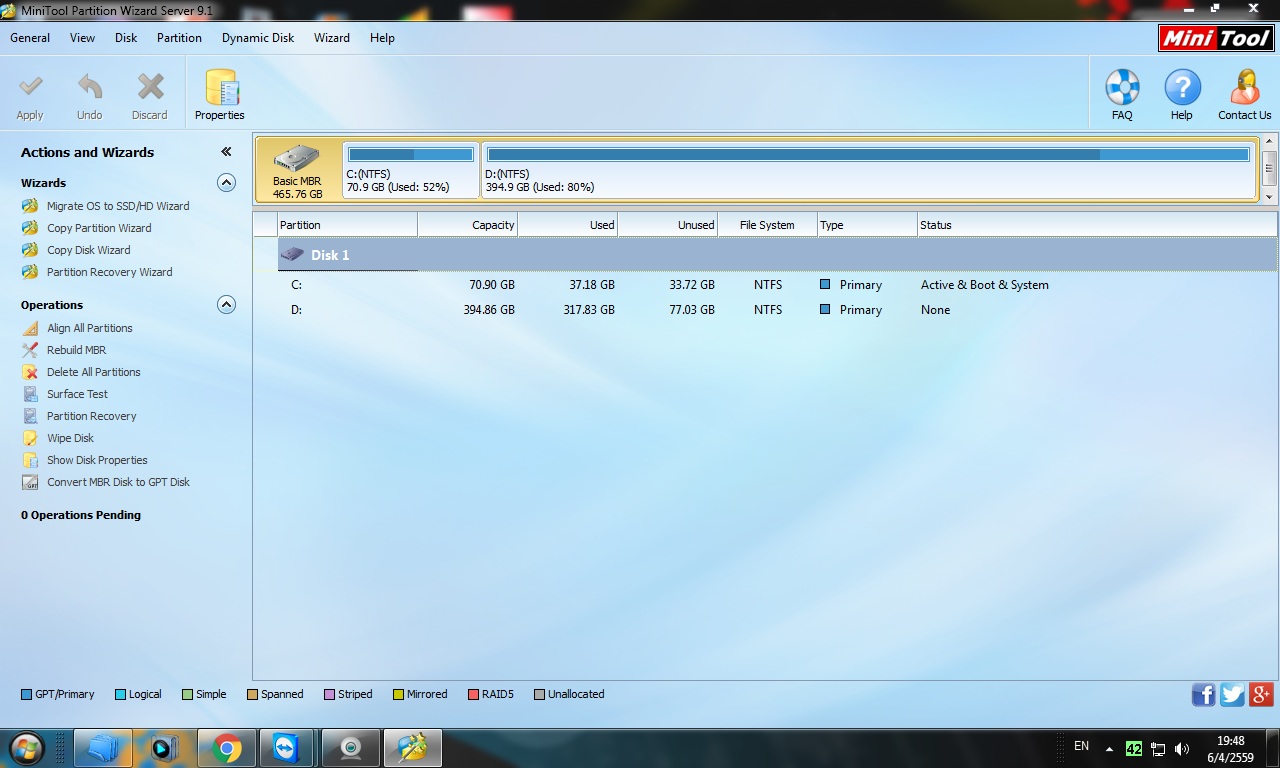The height and width of the screenshot is (768, 1280).
Task: Open the Partition menu
Action: tap(179, 38)
